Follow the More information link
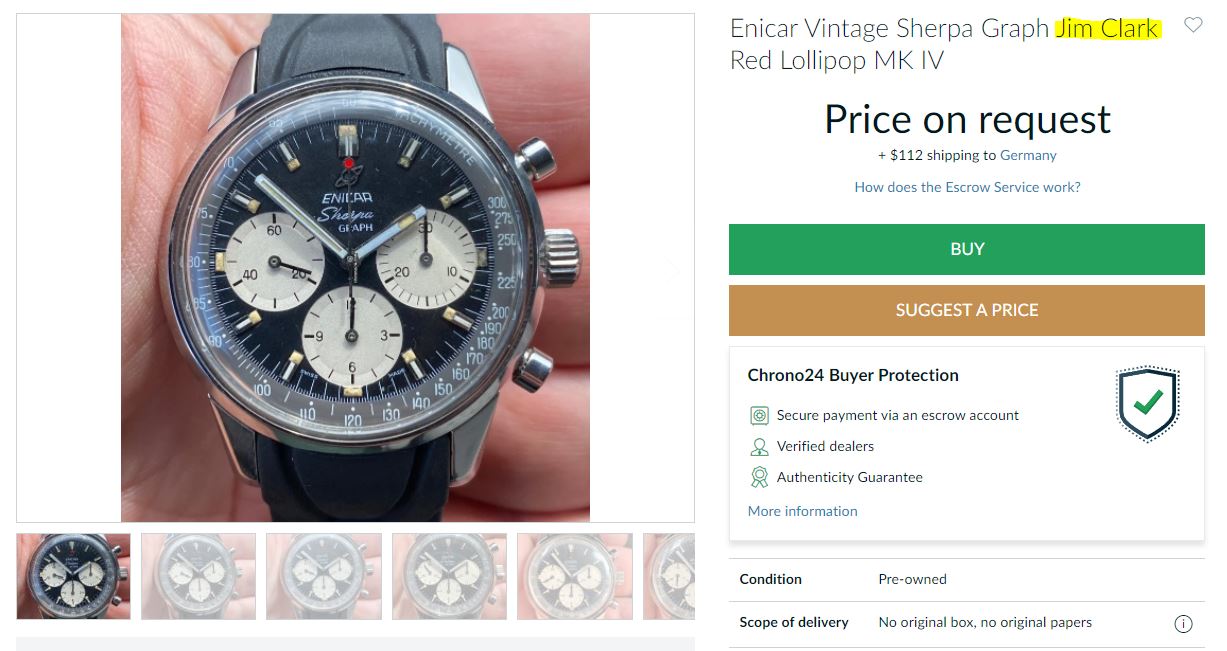Screen dimensions: 1227x651 click(802, 511)
